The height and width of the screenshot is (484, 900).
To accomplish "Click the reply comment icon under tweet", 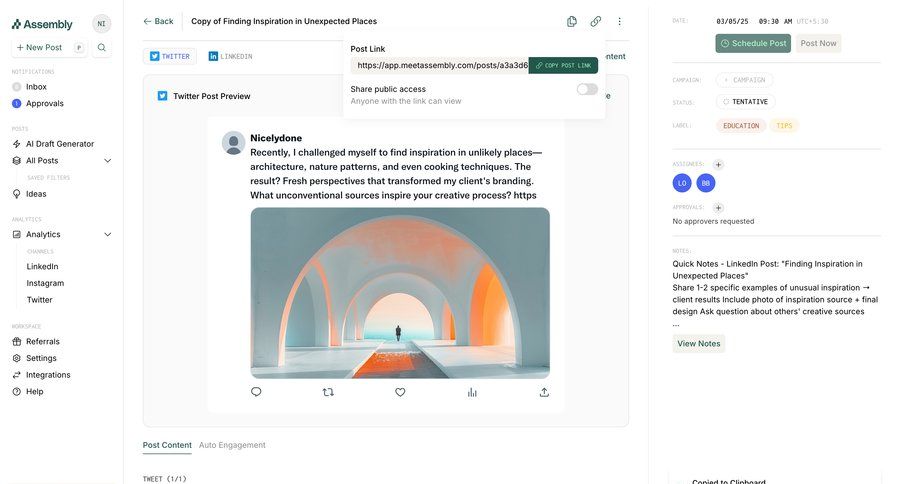I will tap(256, 392).
